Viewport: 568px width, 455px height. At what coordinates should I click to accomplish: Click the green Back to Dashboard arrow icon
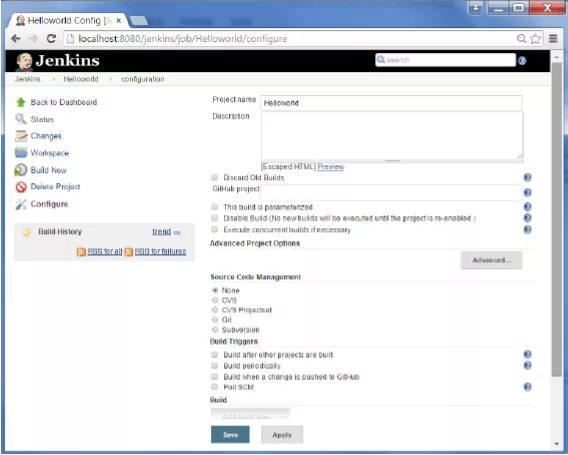tap(21, 102)
